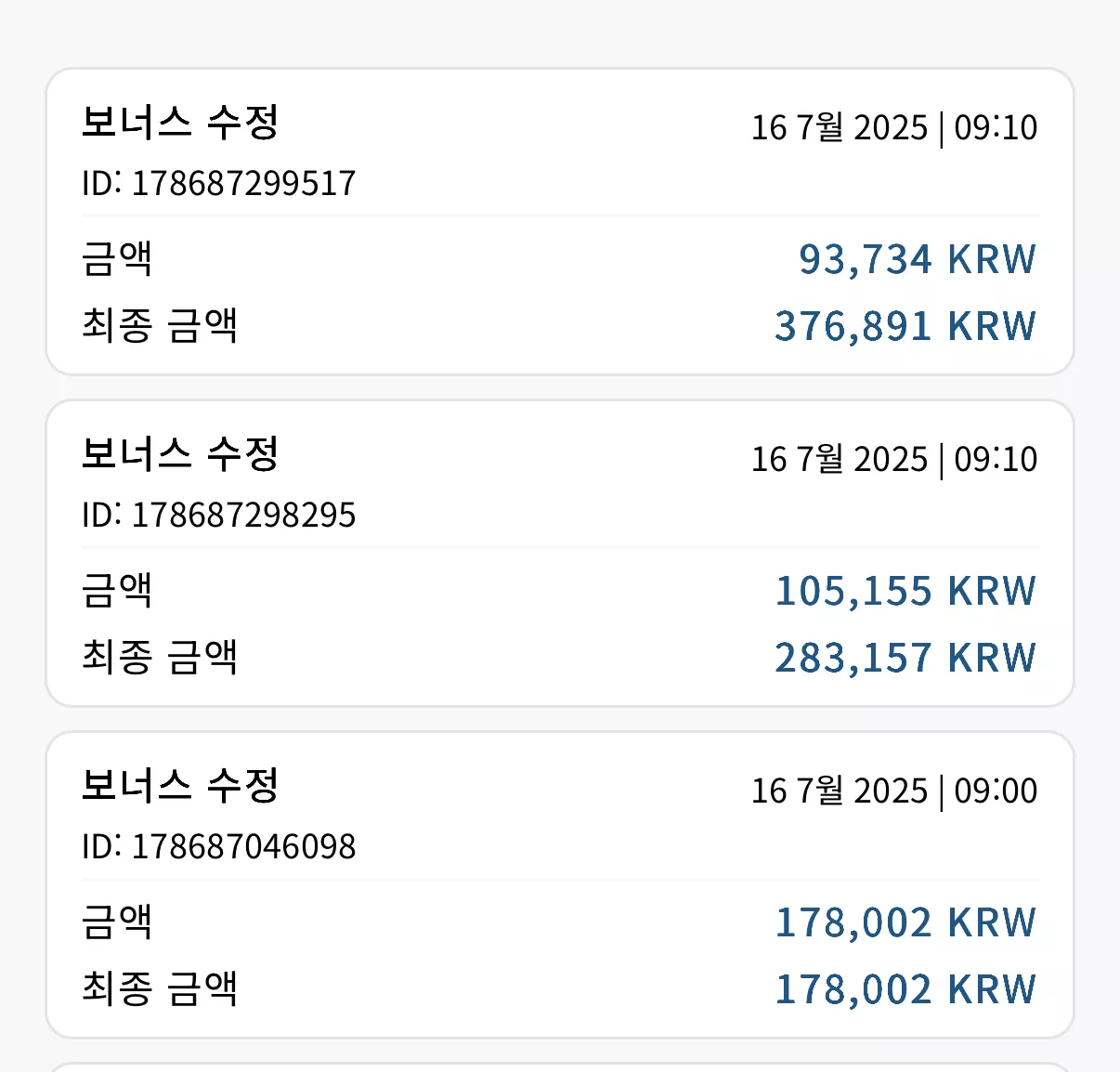
Task: Click the 최종 금액 label in second card
Action: click(x=160, y=657)
